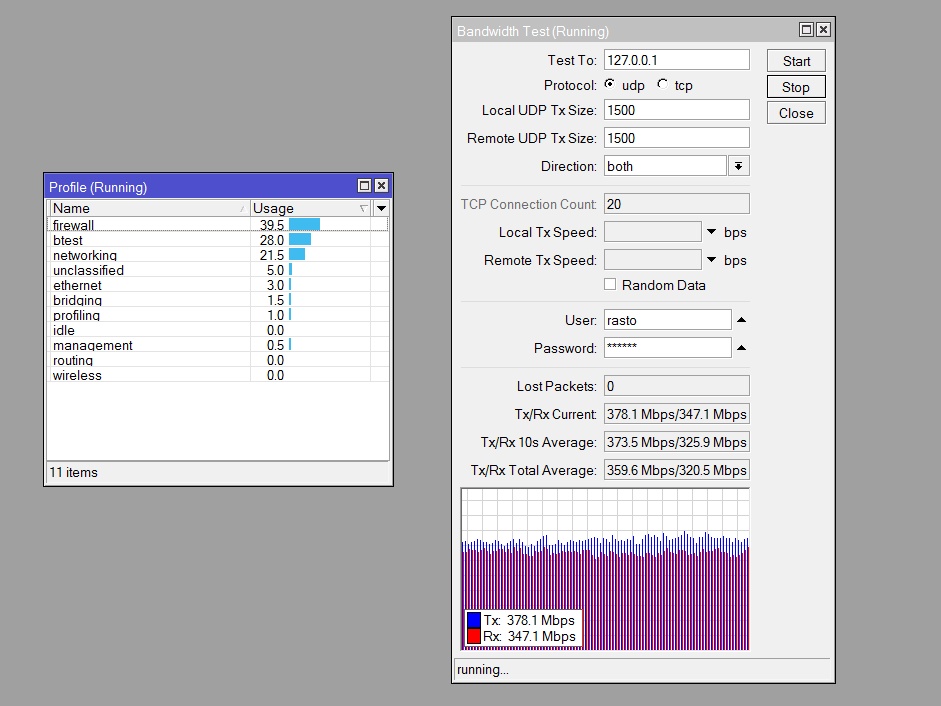Click the Tx/Rx Total Average value
Screen dimensions: 941x706
point(677,470)
